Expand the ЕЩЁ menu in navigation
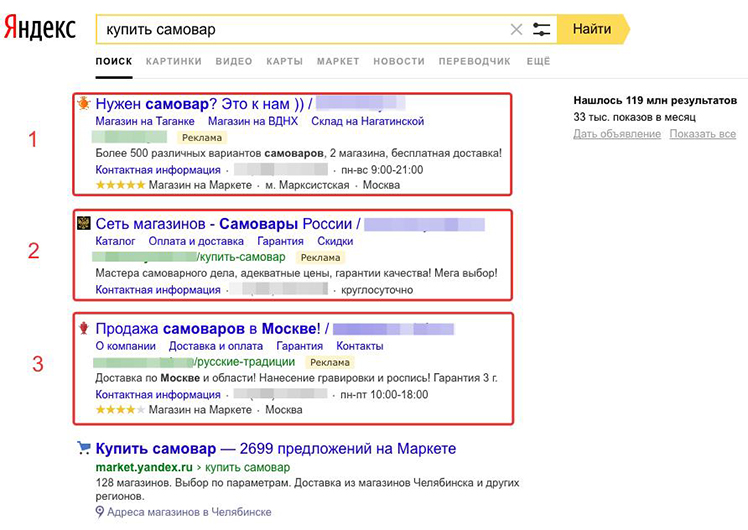The height and width of the screenshot is (530, 748). click(539, 62)
